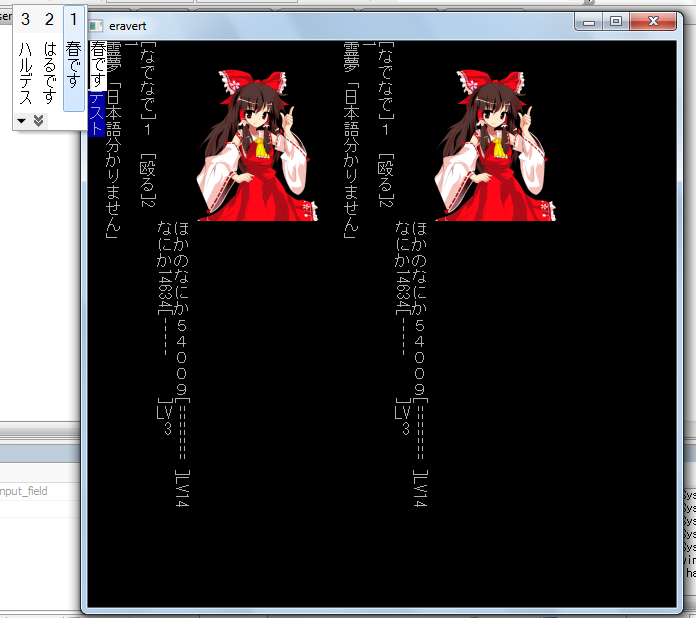Click the left LV4 gauge bar
The height and width of the screenshot is (618, 696).
point(181,440)
